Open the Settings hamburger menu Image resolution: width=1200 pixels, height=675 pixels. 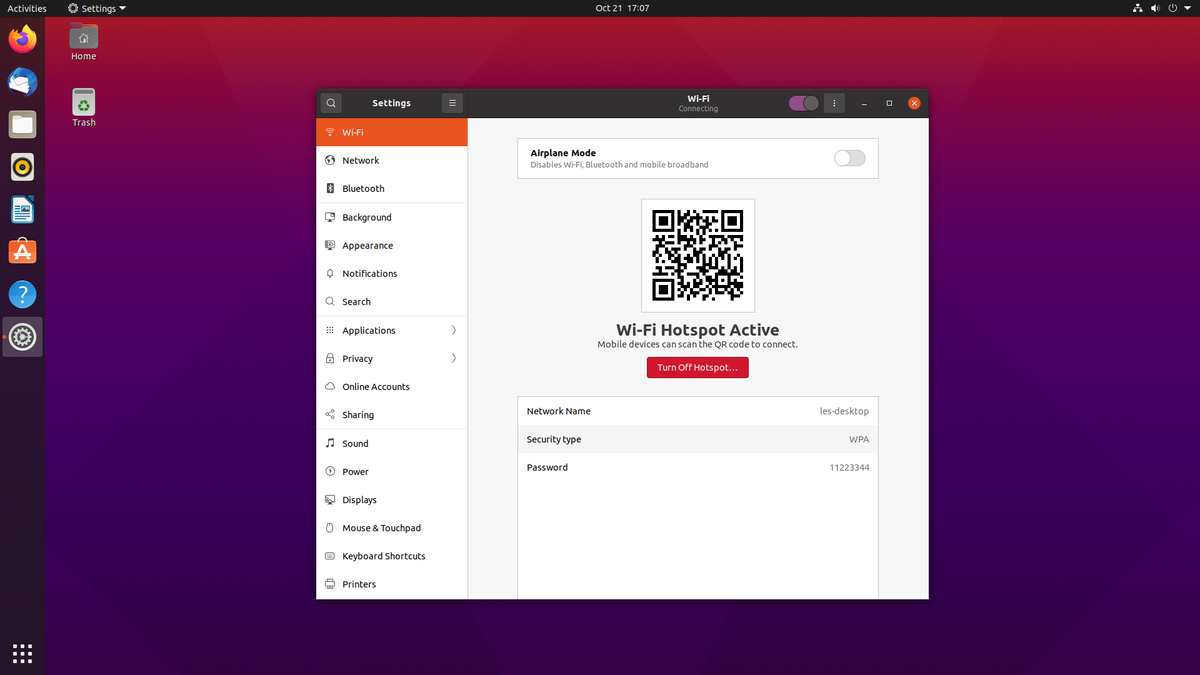point(452,103)
